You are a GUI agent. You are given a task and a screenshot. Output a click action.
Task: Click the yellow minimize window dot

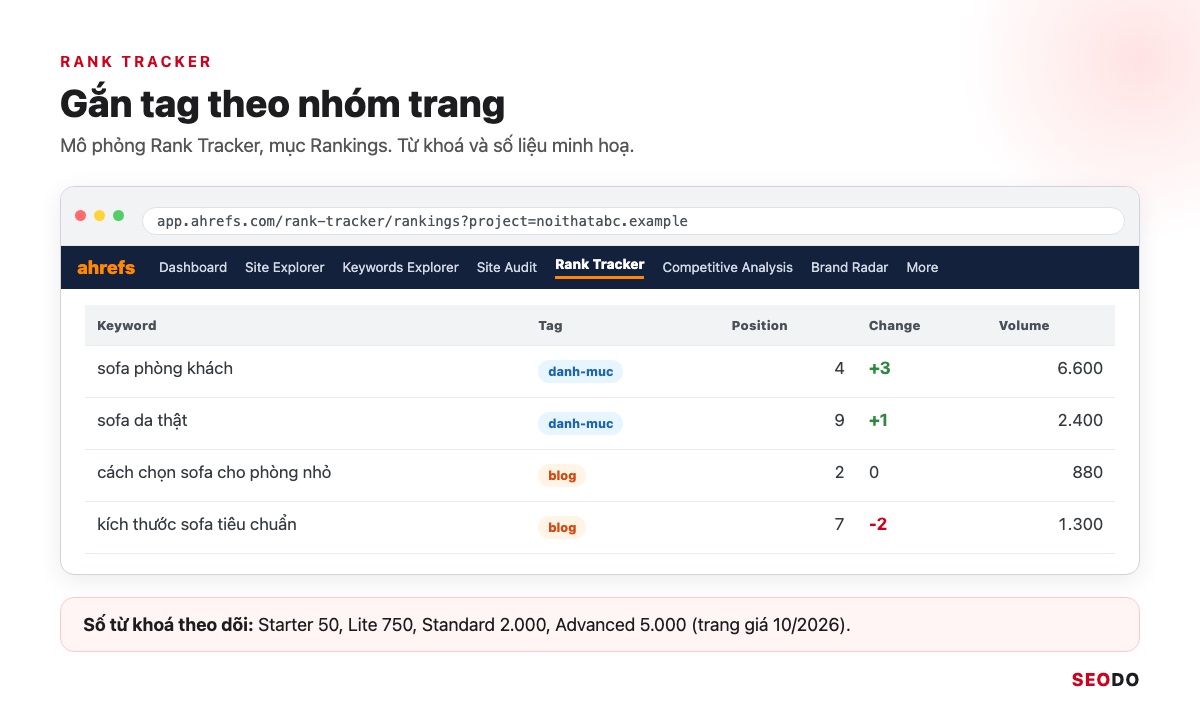pyautogui.click(x=100, y=215)
